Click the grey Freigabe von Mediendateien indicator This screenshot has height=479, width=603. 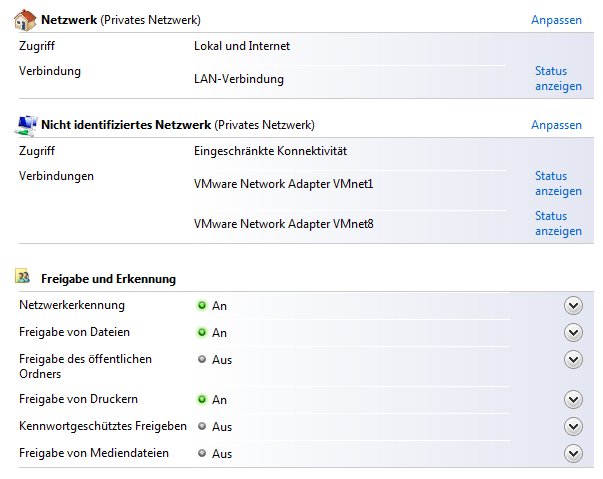(x=201, y=453)
